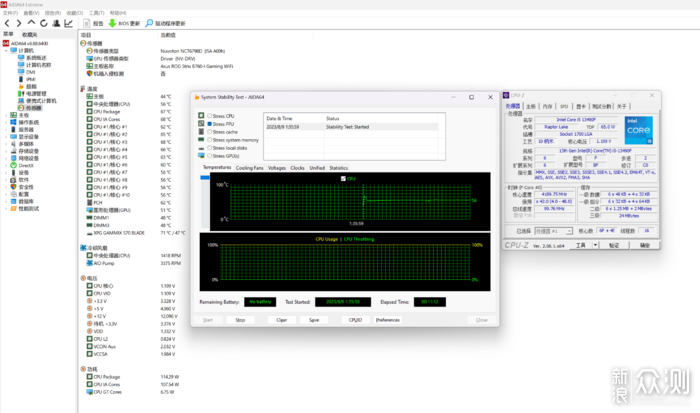The image size is (700, 413).
Task: Go forward with the right arrow toolbar icon
Action: point(19,23)
